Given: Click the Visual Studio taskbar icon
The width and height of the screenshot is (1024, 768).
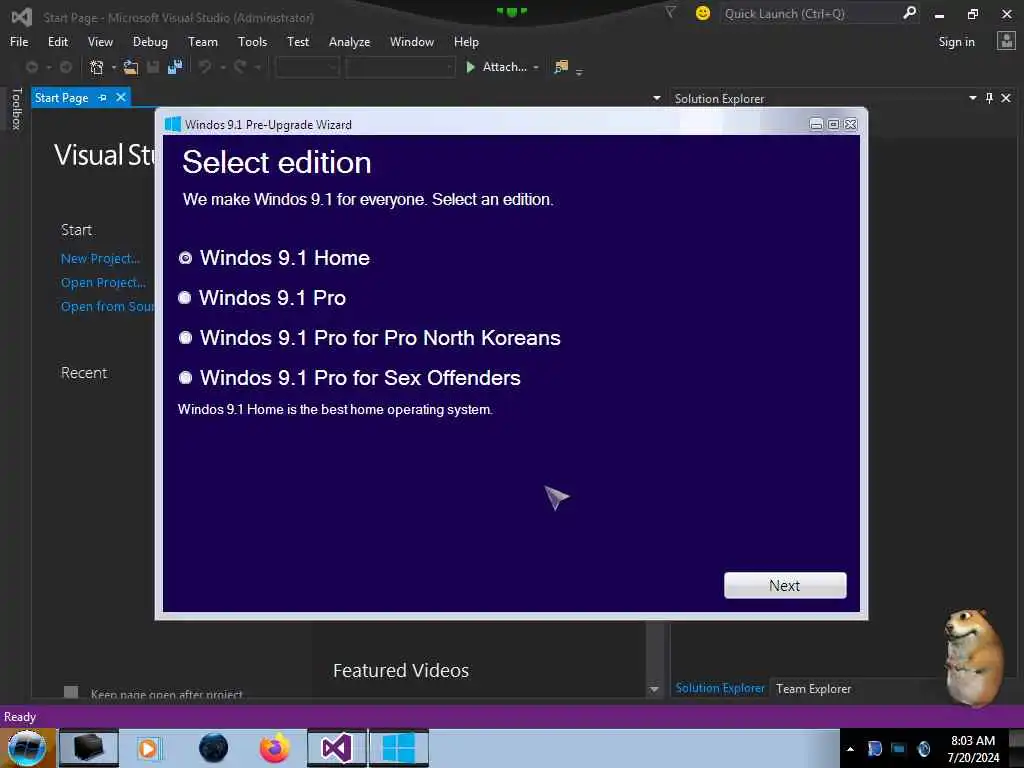Looking at the screenshot, I should tap(336, 748).
